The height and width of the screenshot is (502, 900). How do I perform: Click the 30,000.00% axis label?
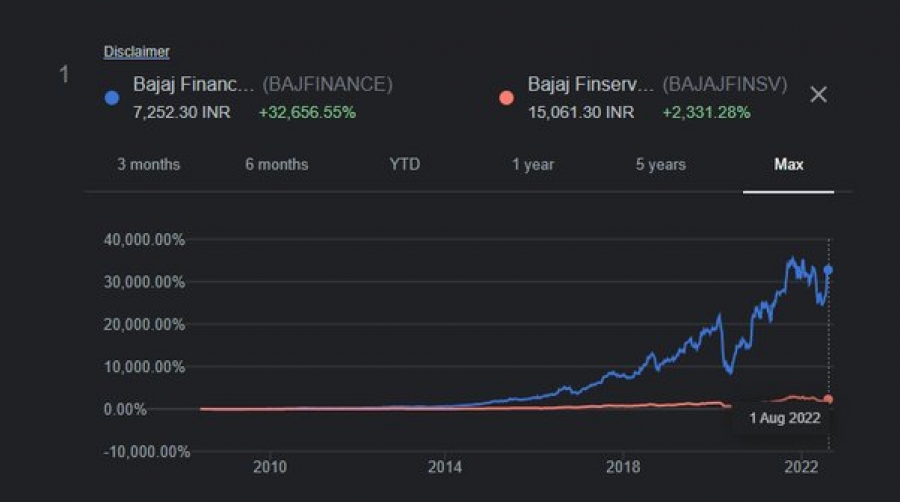pyautogui.click(x=144, y=282)
